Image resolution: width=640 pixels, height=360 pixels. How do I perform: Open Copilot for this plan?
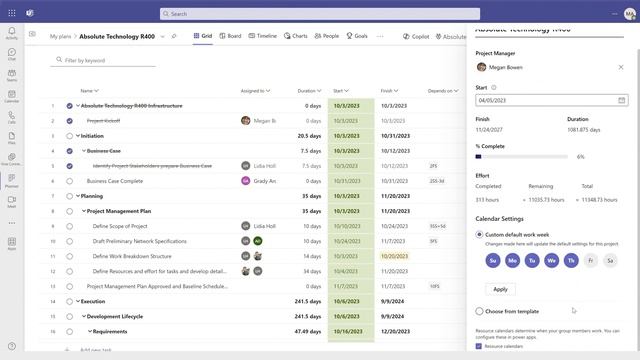click(x=416, y=36)
